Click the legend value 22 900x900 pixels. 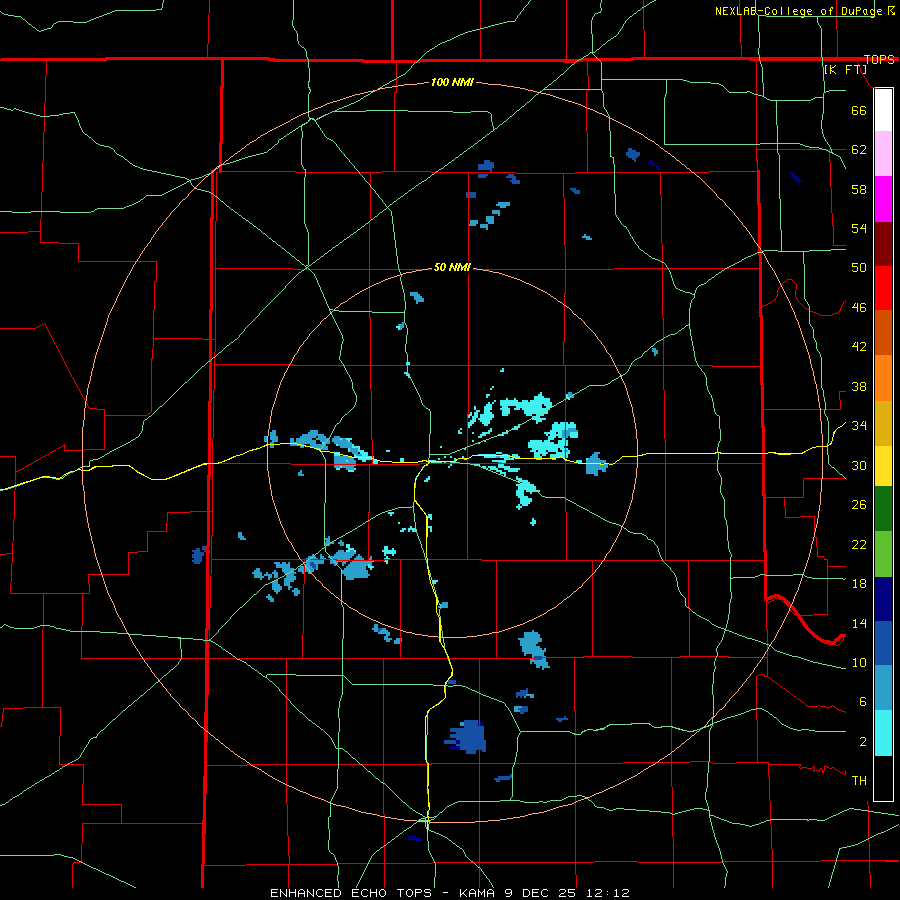click(x=859, y=544)
